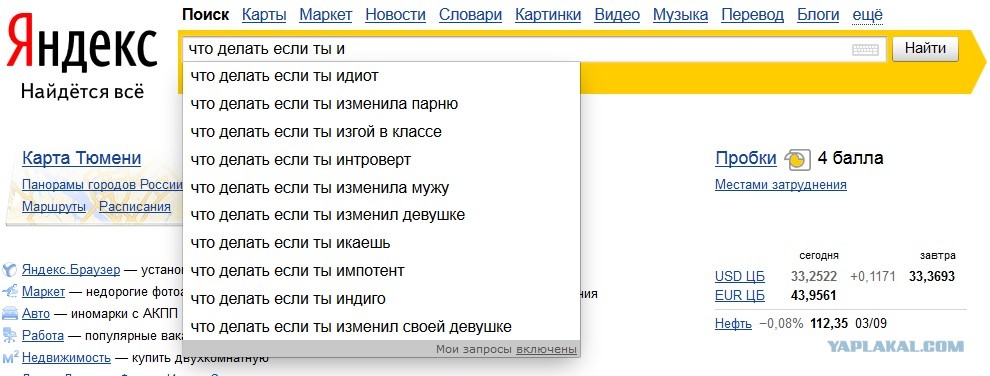Open the Маркет link in services list
The image size is (990, 376).
point(44,291)
